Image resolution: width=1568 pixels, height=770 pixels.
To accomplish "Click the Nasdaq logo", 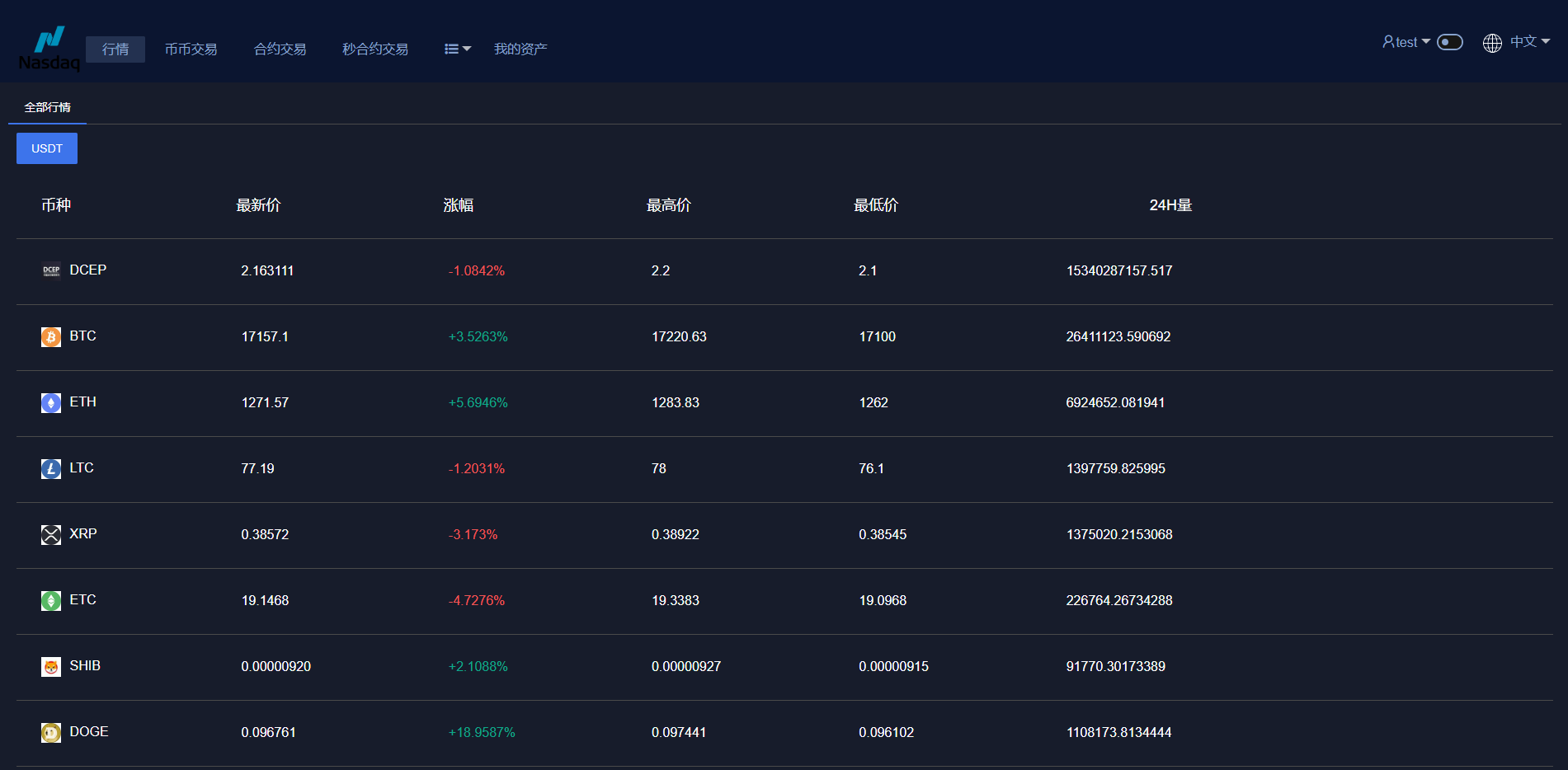I will coord(49,49).
